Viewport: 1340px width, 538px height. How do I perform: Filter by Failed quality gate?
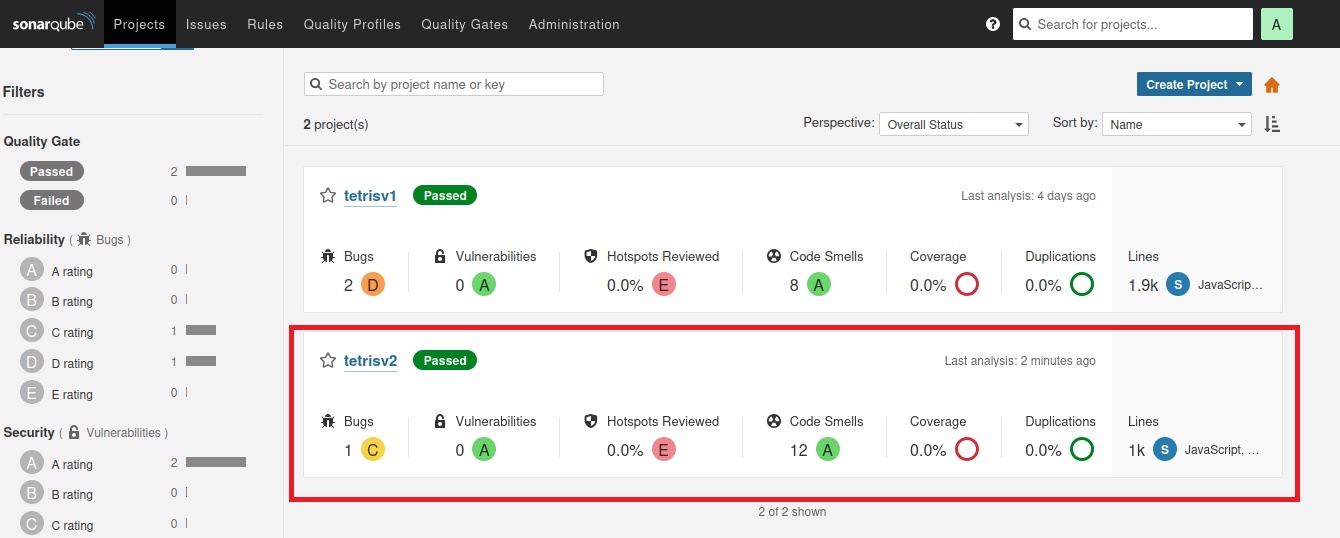[x=52, y=200]
